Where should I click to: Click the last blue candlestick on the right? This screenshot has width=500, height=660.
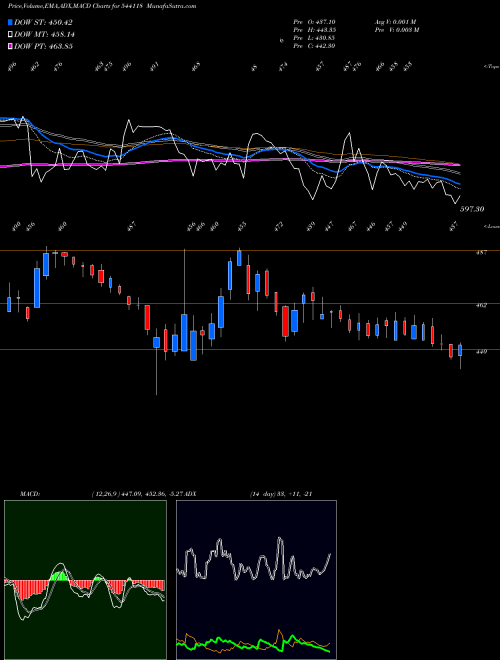[x=460, y=350]
